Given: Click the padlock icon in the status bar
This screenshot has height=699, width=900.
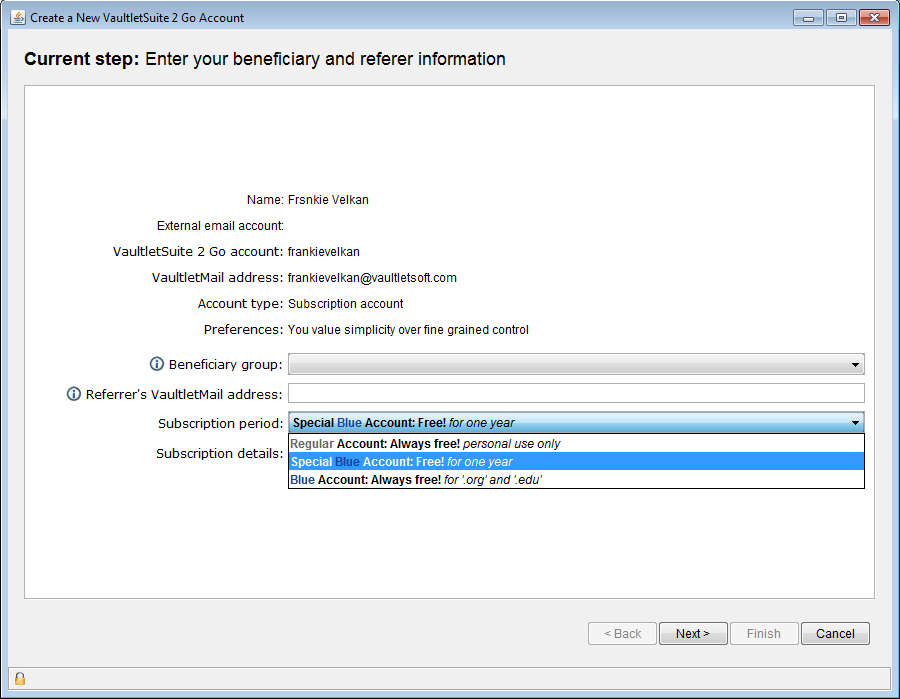Looking at the screenshot, I should pyautogui.click(x=20, y=678).
